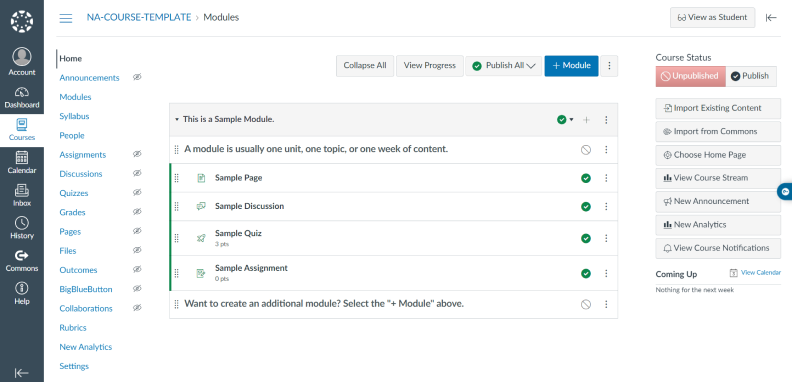Click the View Progress button
Viewport: 792px width, 382px height.
click(430, 66)
